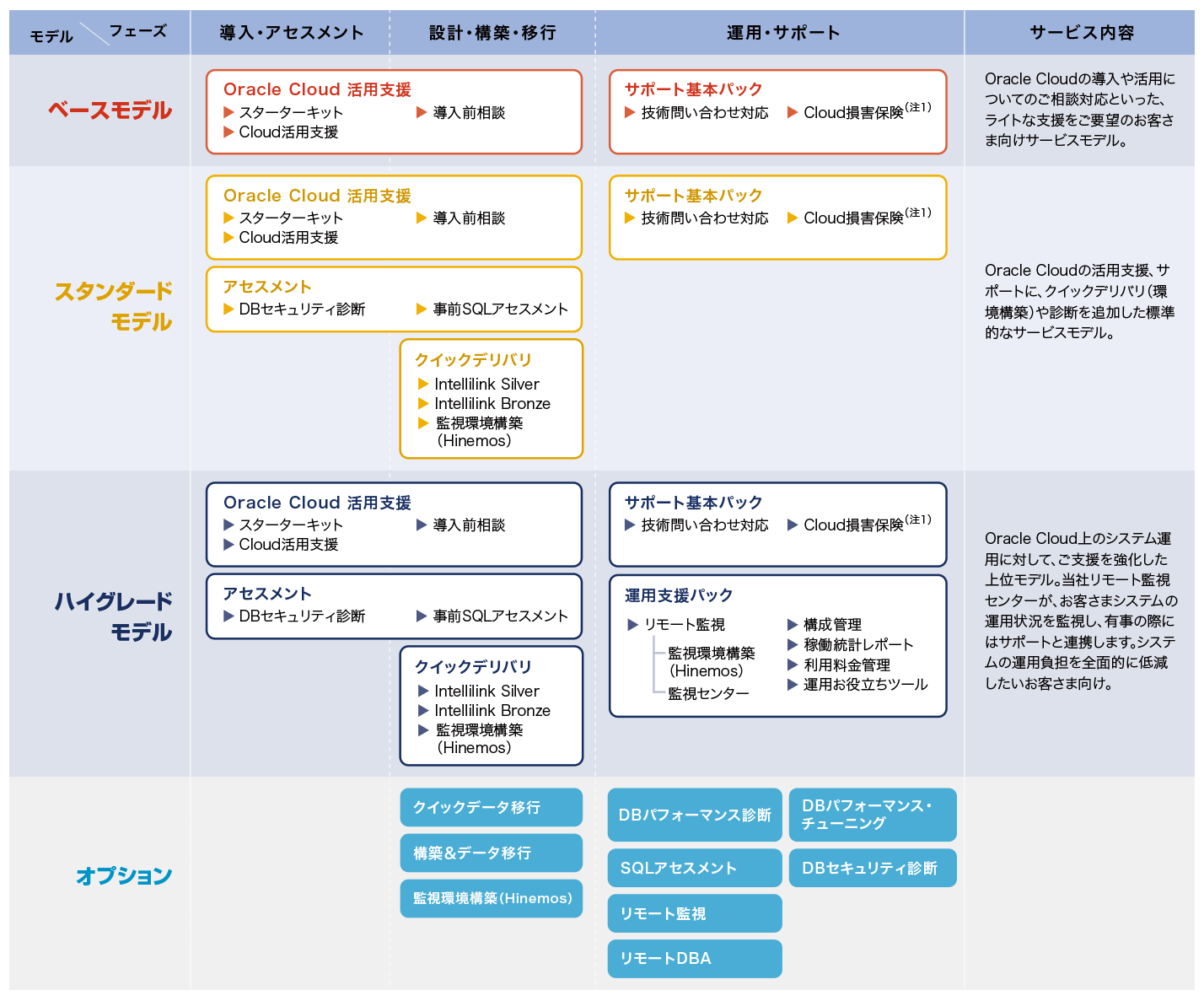Click the 設計・構築・移行 phase header
Viewport: 1204px width, 1001px height.
coord(492,33)
